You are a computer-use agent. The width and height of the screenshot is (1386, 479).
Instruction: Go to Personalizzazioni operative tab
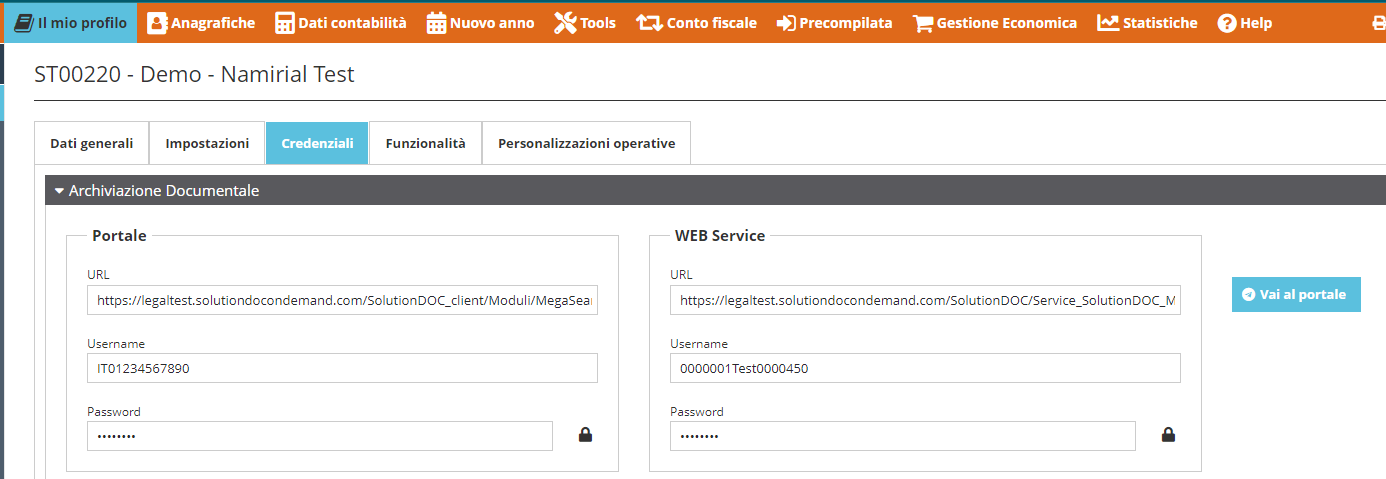tap(586, 143)
